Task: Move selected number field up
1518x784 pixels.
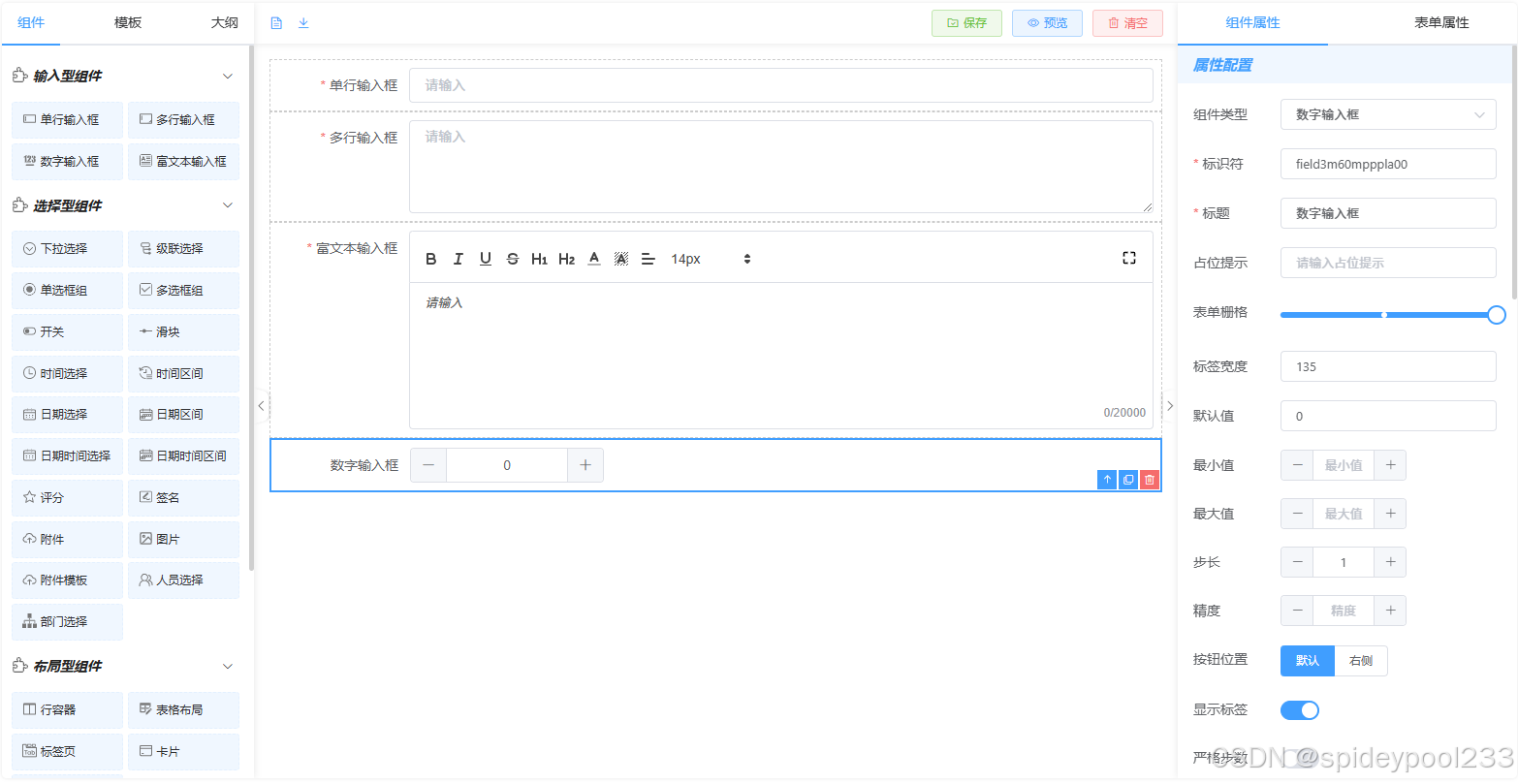Action: [1107, 480]
